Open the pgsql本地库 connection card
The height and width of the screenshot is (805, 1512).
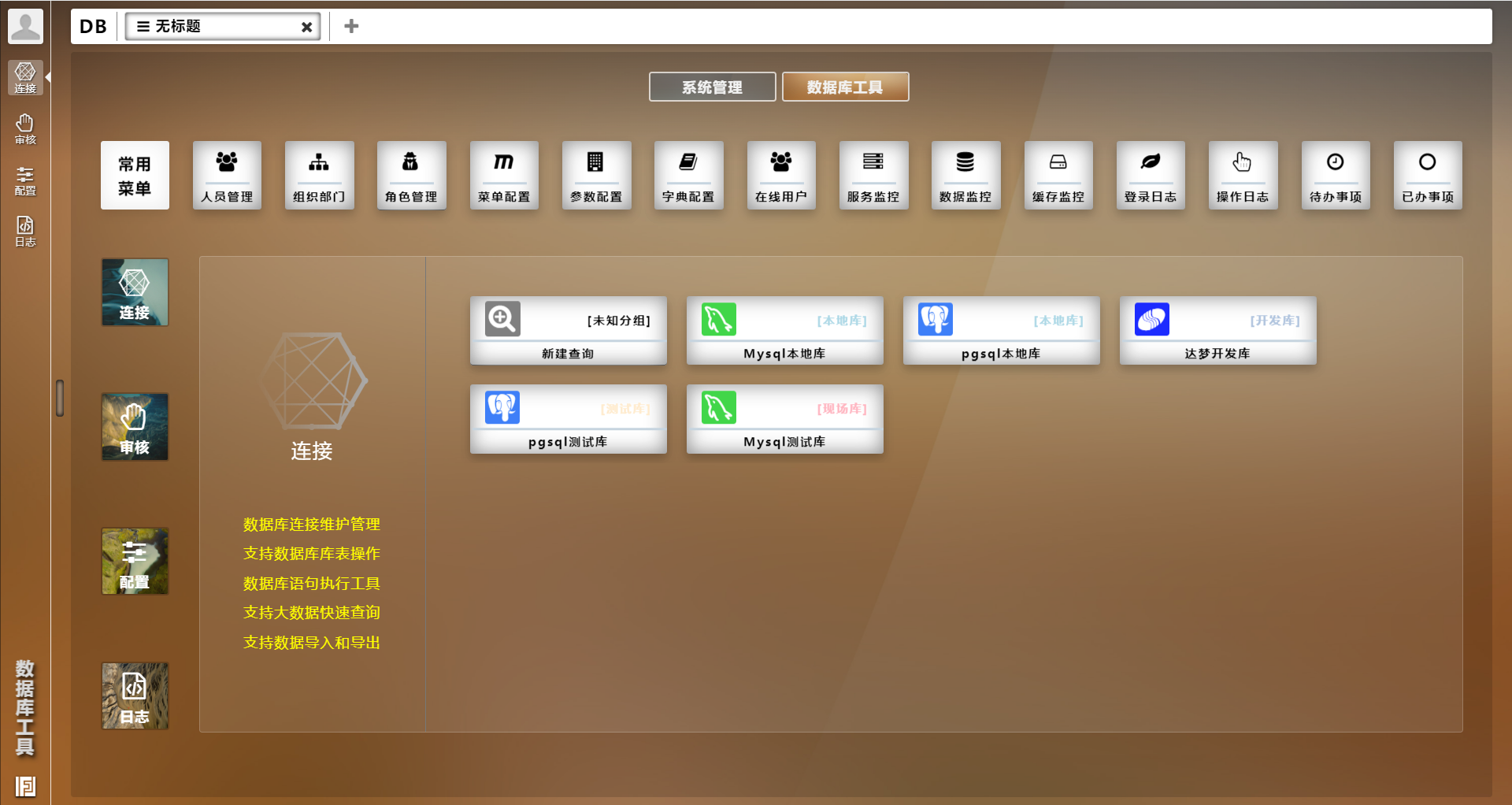pos(1001,330)
